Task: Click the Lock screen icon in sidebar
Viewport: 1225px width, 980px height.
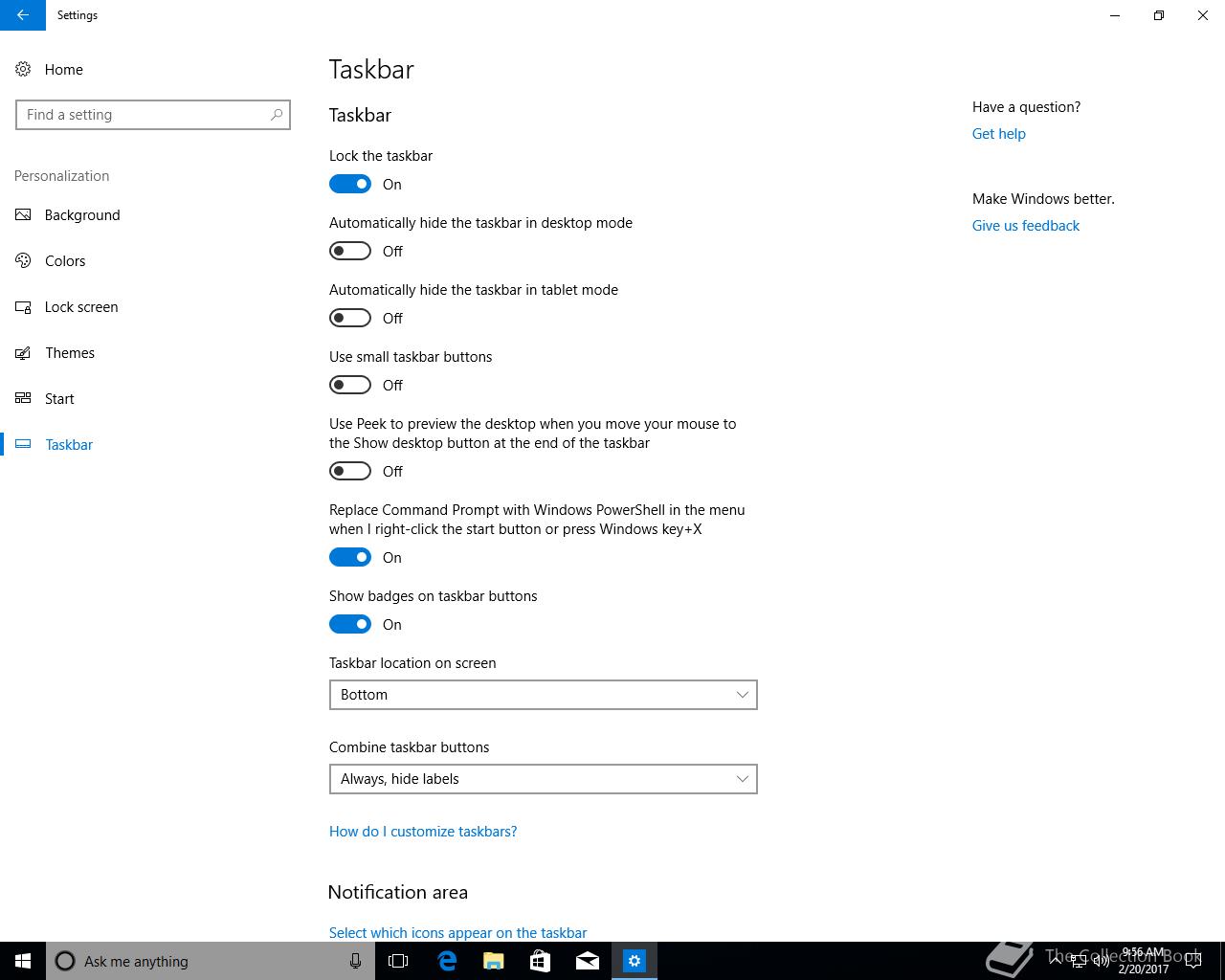Action: click(x=23, y=306)
